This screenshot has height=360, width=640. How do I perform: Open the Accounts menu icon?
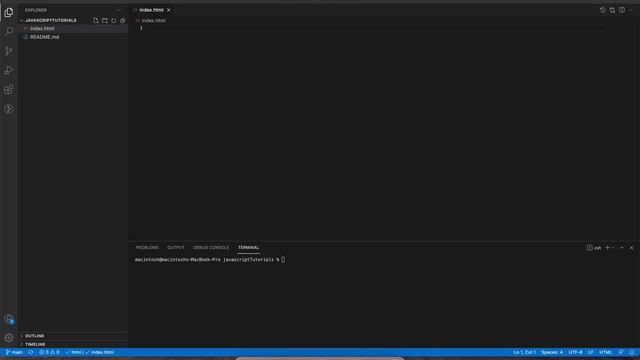(9, 319)
